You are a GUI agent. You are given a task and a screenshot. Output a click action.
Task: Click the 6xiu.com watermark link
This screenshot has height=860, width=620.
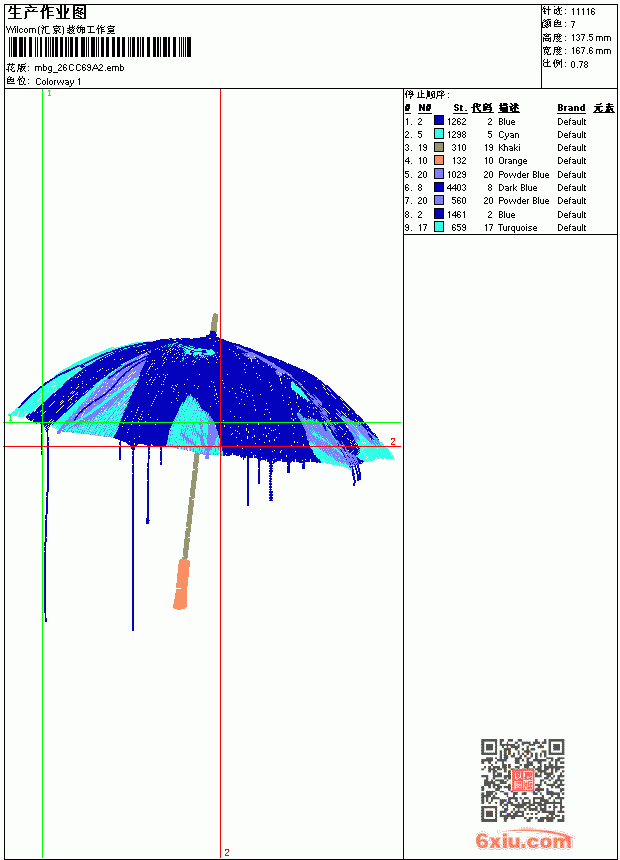point(523,840)
